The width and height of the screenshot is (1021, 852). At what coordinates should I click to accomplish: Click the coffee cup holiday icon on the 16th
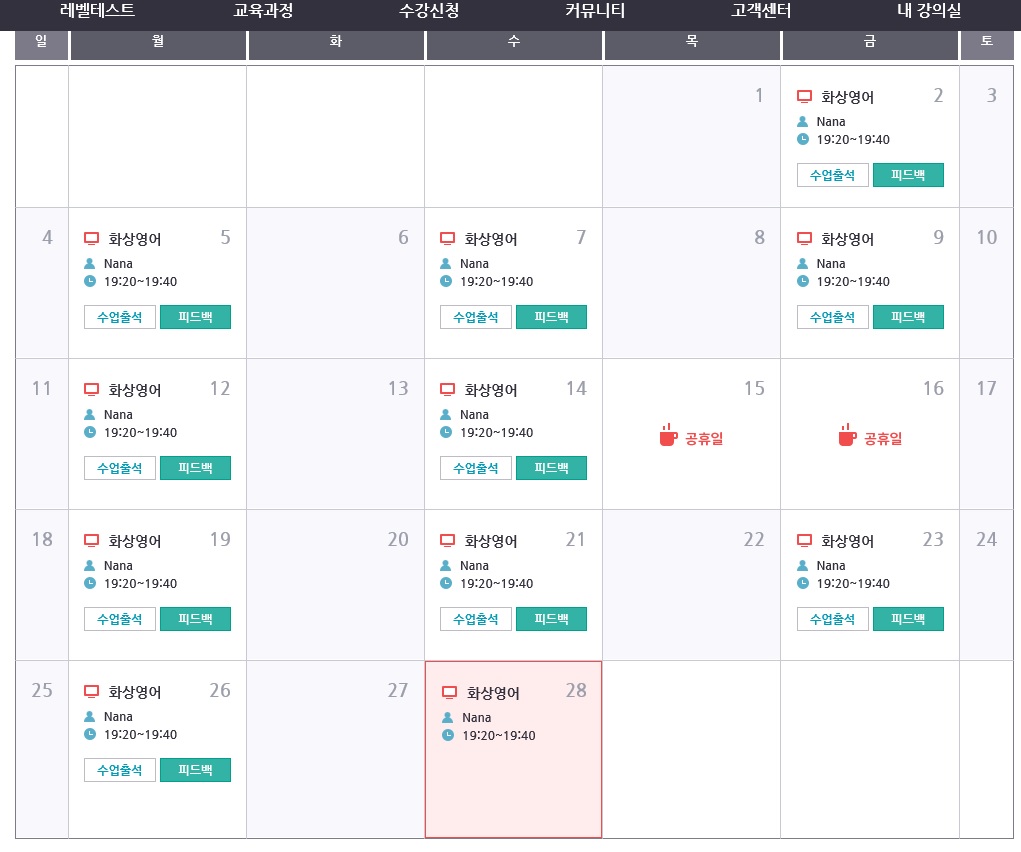click(847, 435)
